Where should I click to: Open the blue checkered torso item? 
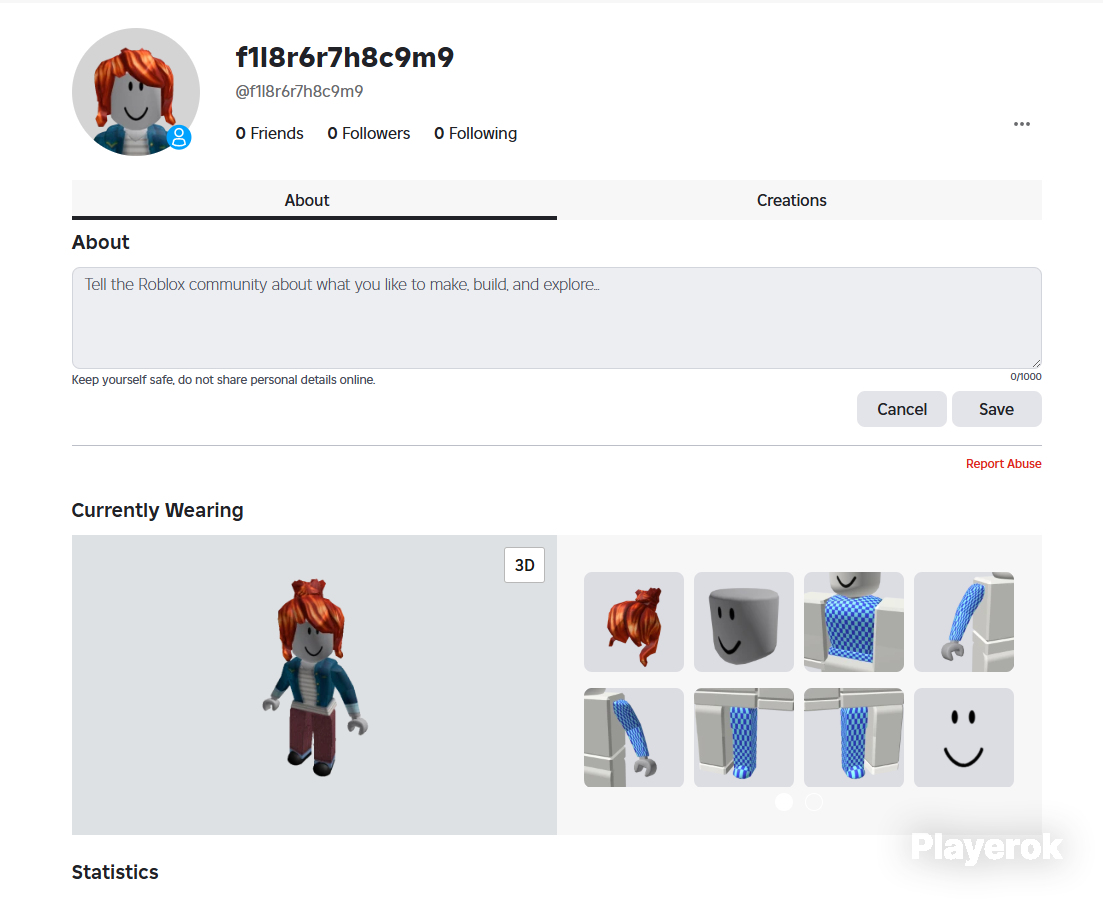click(x=853, y=622)
